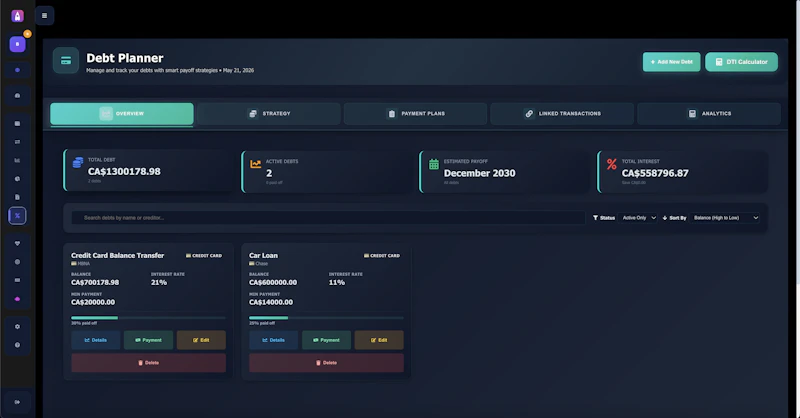This screenshot has height=418, width=800.
Task: Open the Linked Transactions tab
Action: (562, 114)
